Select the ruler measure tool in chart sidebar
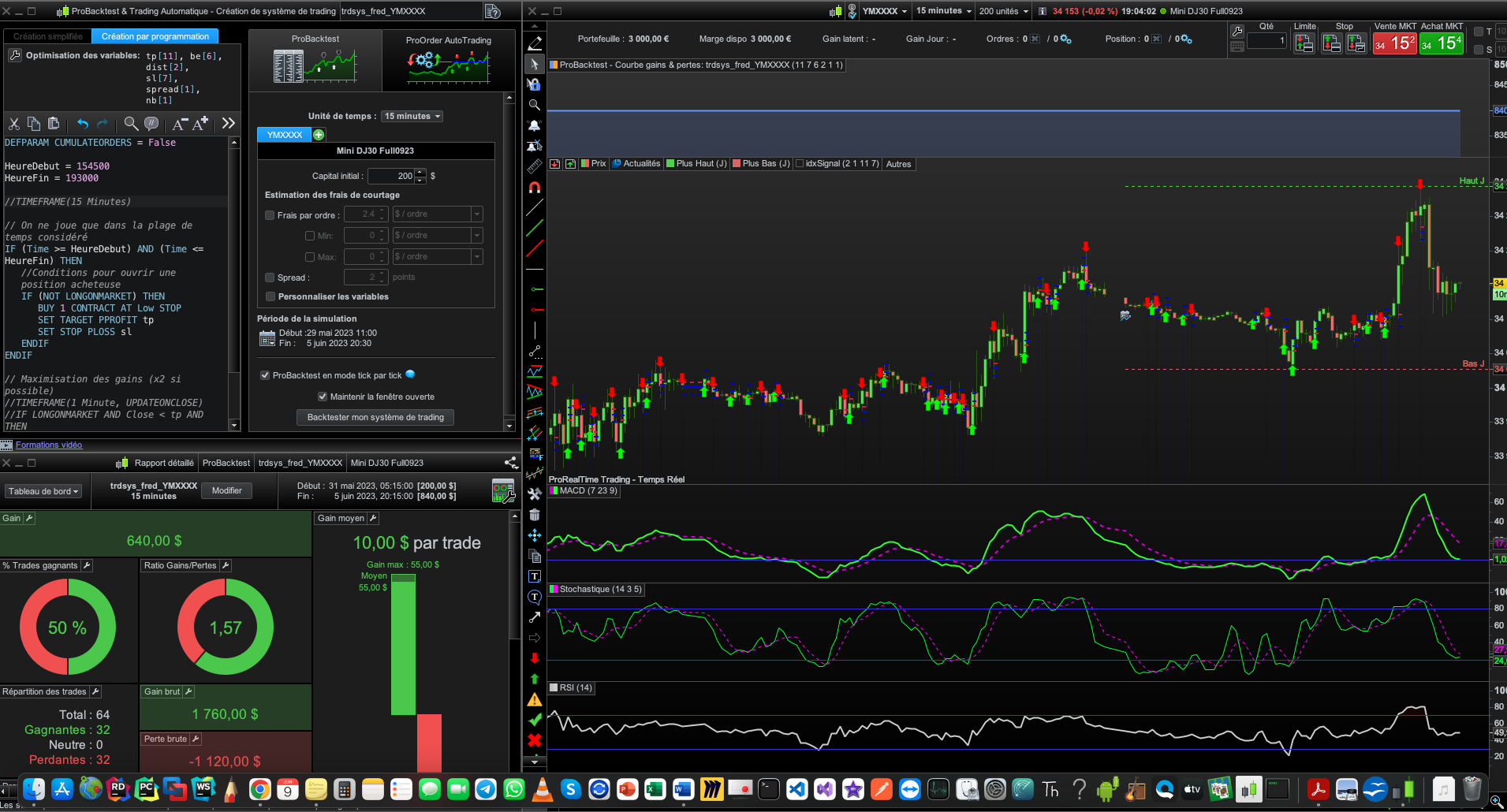This screenshot has width=1507, height=812. (535, 167)
